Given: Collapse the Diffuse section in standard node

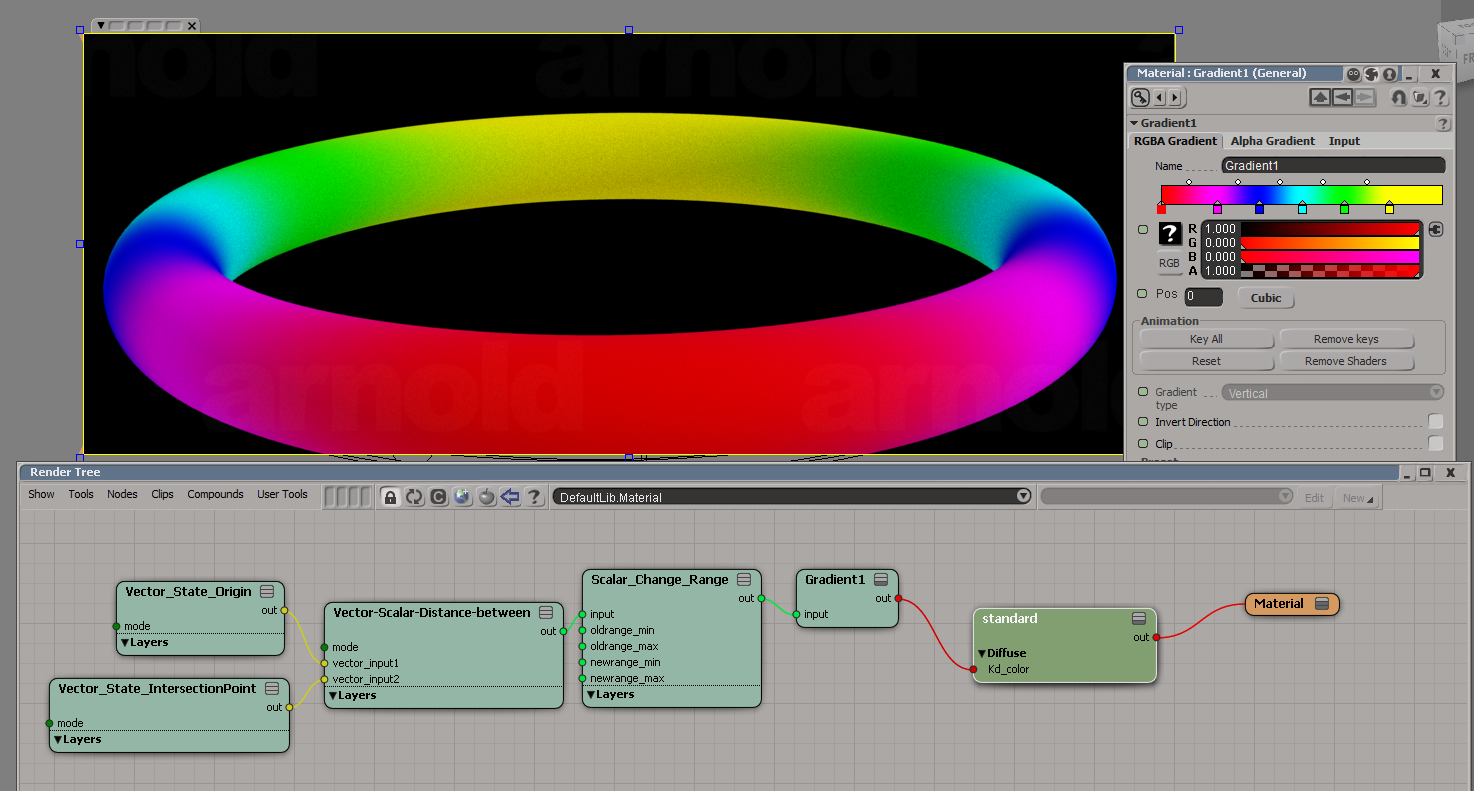Looking at the screenshot, I should [x=982, y=653].
